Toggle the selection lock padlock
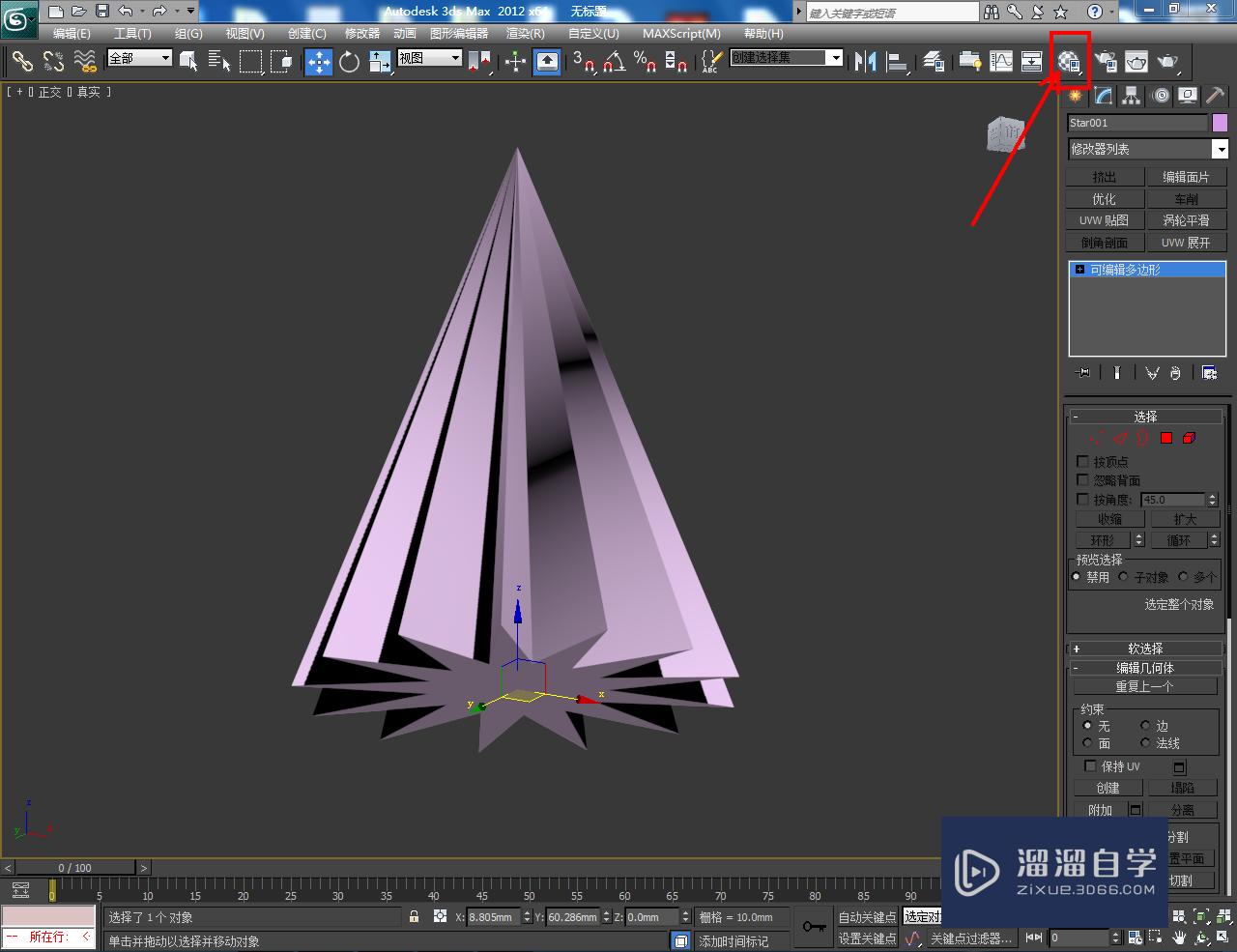The height and width of the screenshot is (952, 1237). pos(414,916)
